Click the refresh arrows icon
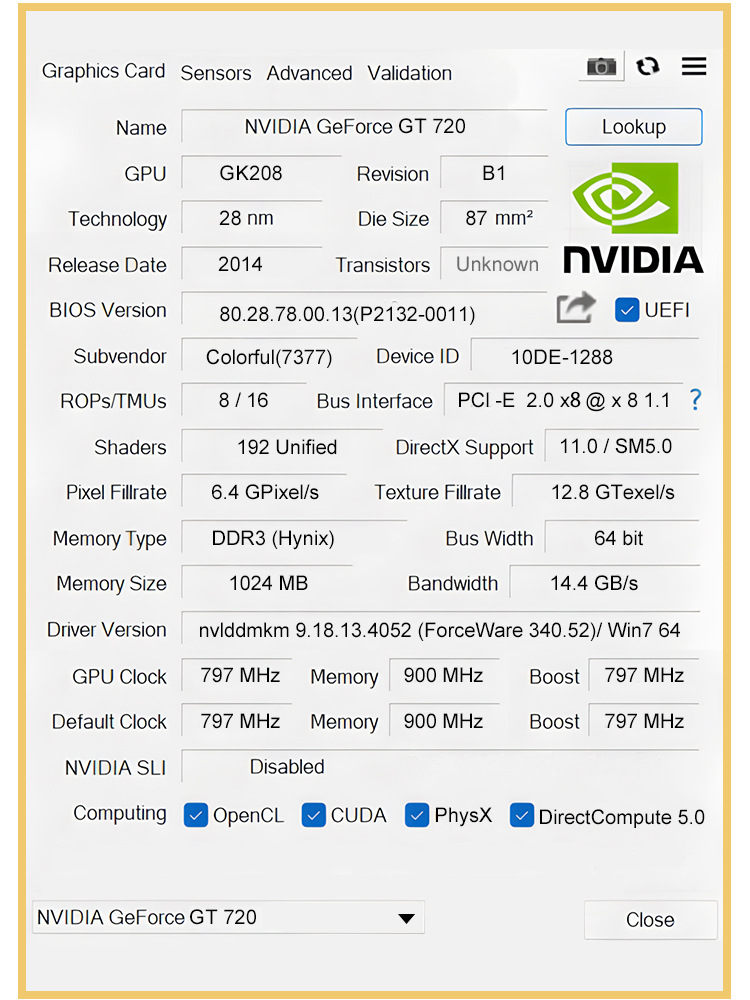Viewport: 750px width, 1000px height. 648,67
